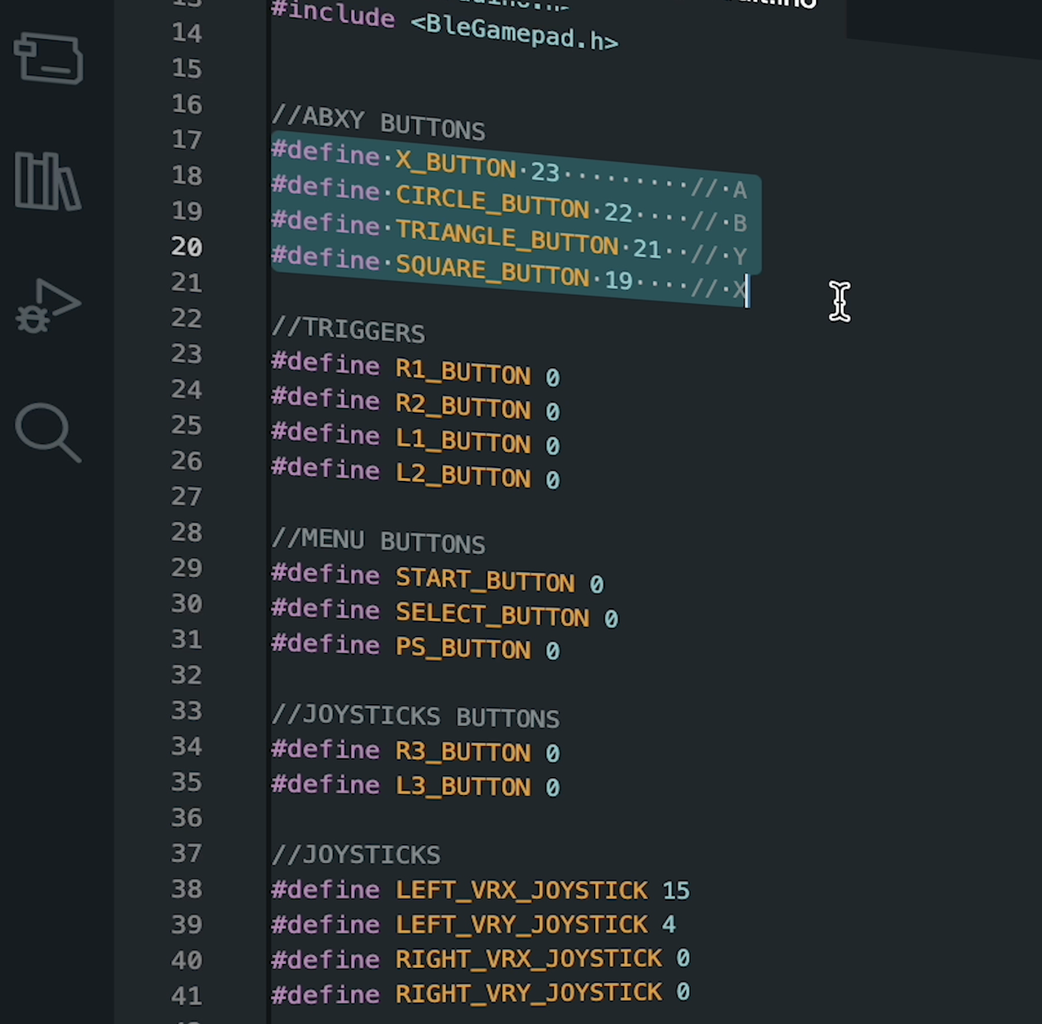This screenshot has height=1024, width=1042.
Task: Open the Debug sidebar icon
Action: 48,306
